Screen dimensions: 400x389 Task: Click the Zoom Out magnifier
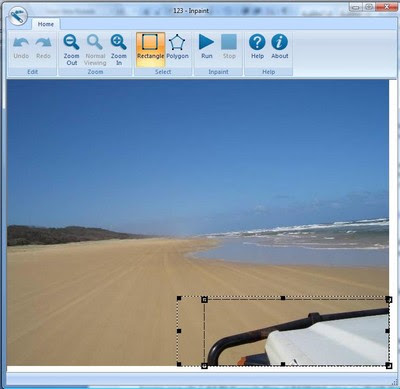(71, 42)
